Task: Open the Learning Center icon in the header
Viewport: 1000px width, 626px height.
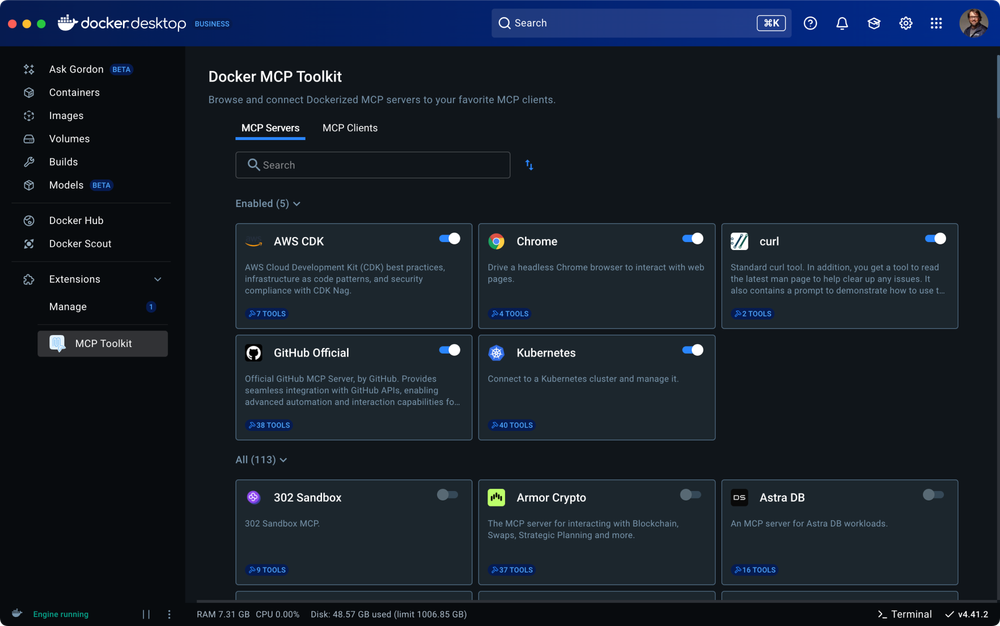Action: [873, 22]
